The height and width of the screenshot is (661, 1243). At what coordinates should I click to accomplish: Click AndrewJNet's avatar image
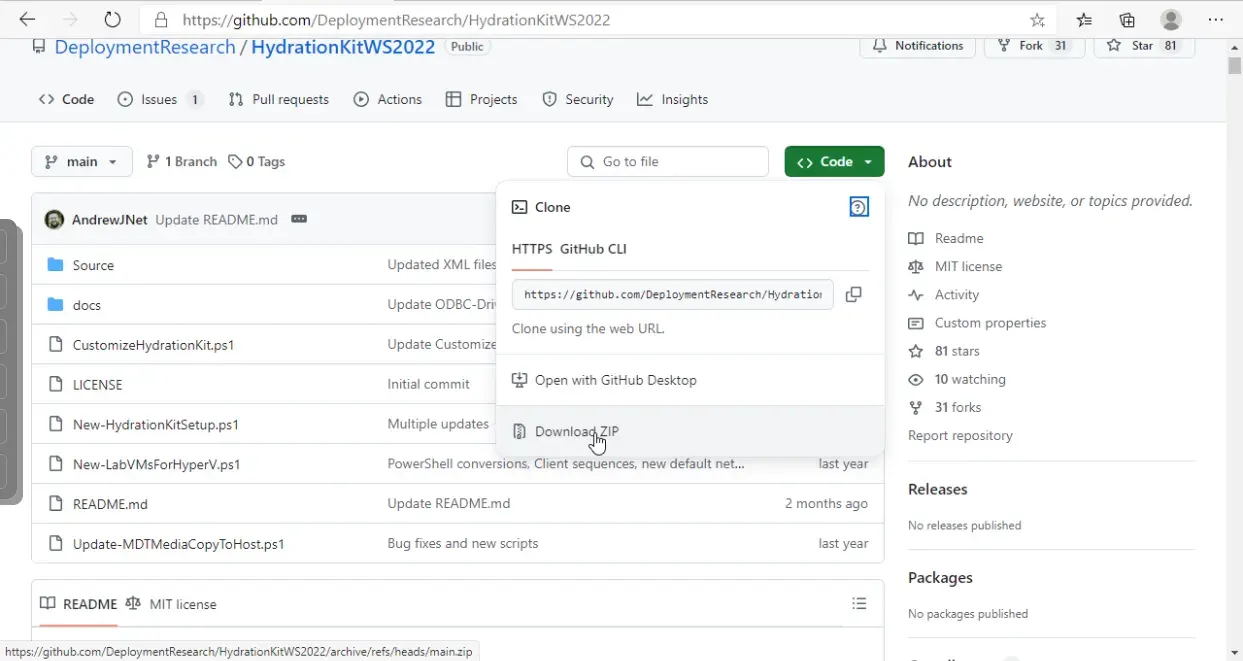click(54, 220)
